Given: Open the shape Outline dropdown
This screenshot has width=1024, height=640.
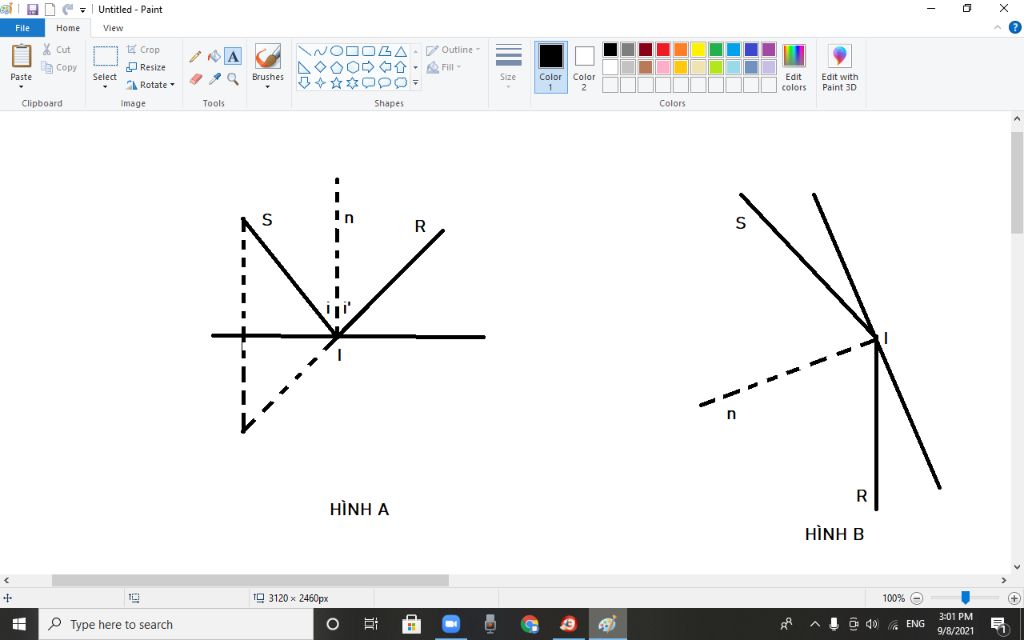Looking at the screenshot, I should (x=453, y=50).
